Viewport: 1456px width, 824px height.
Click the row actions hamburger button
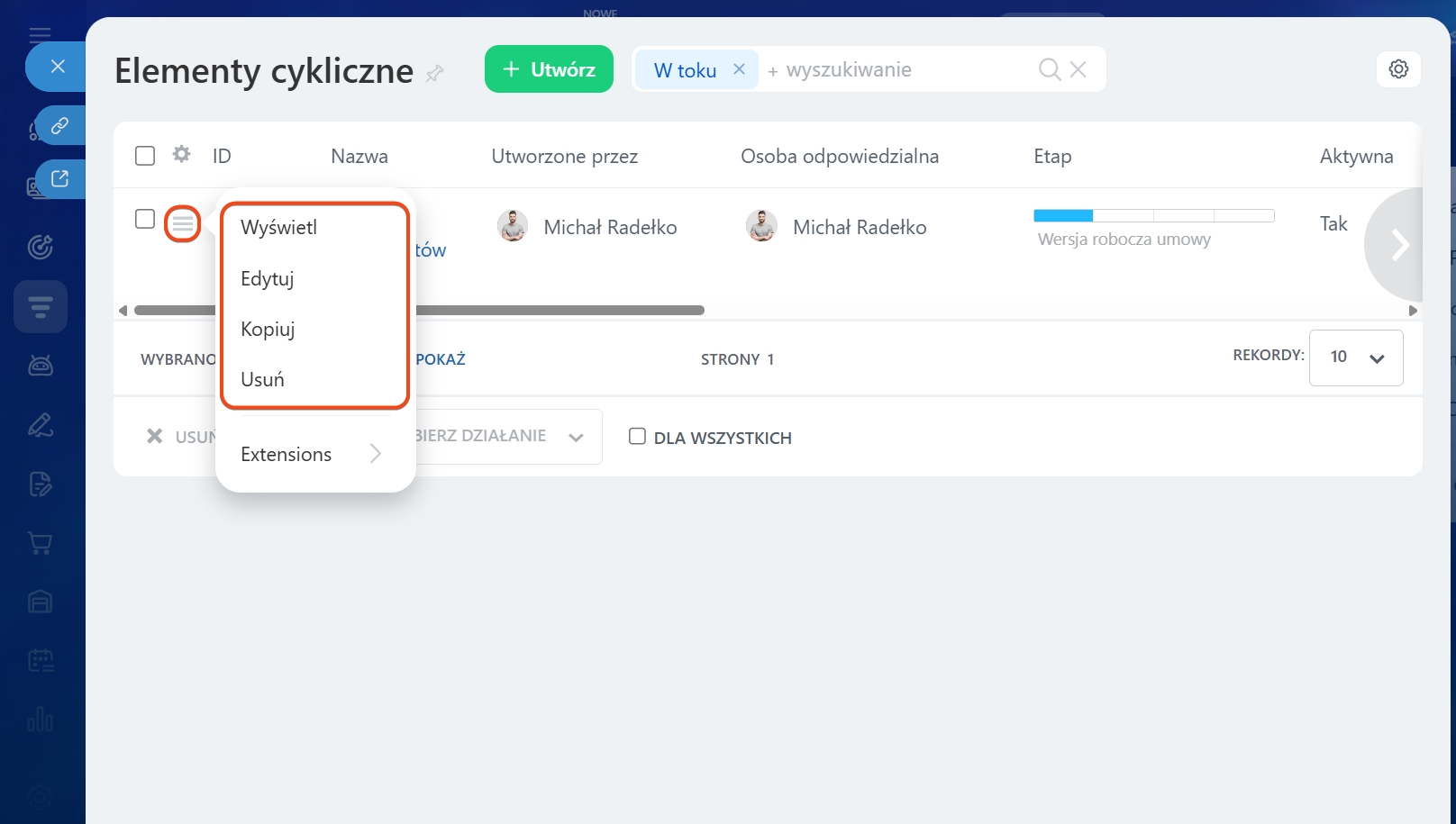[183, 223]
